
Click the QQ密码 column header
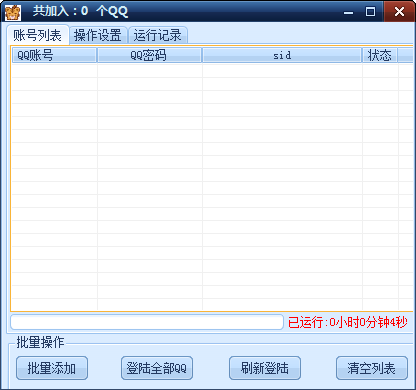pyautogui.click(x=149, y=55)
